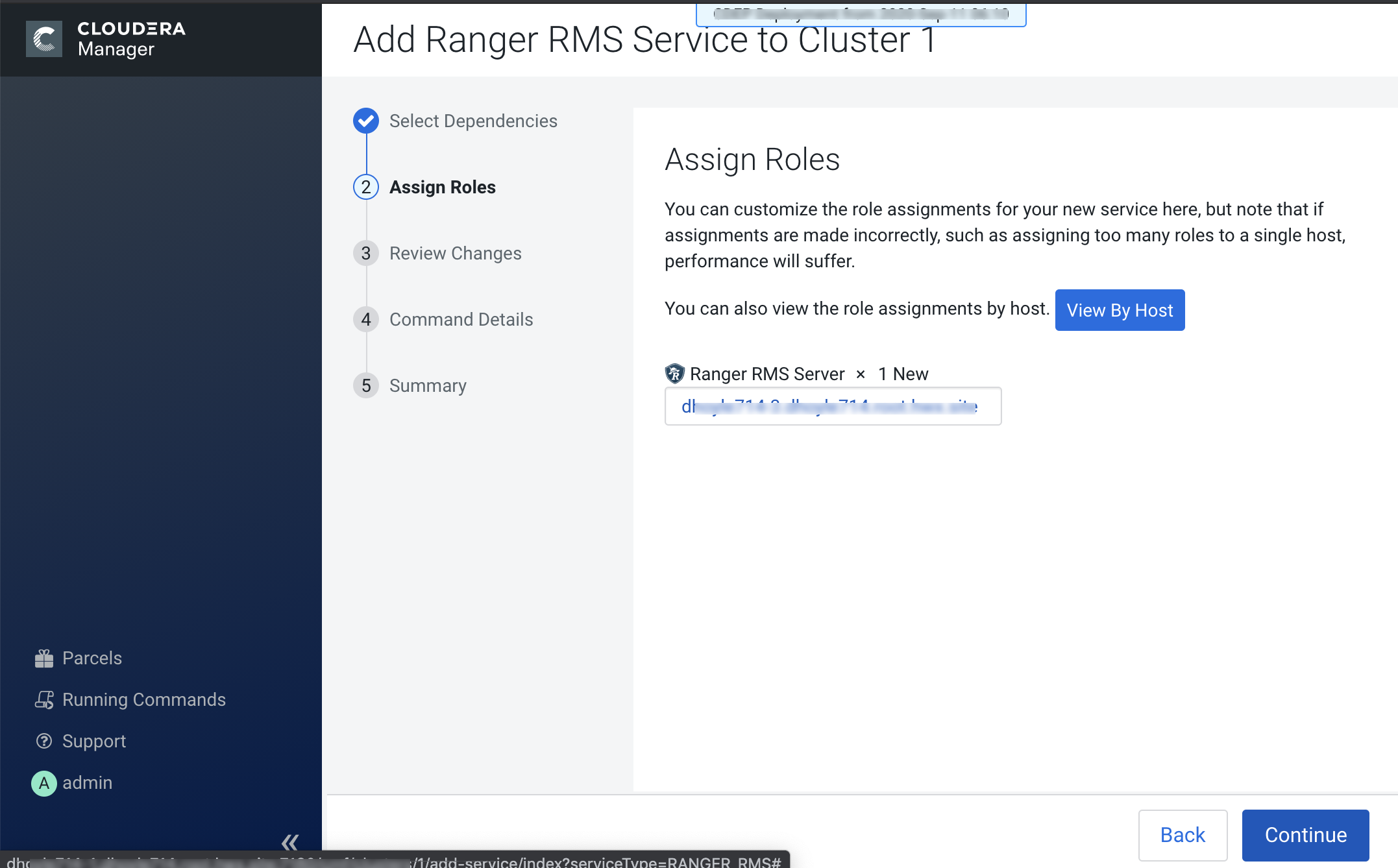Collapse the sidebar with double chevron

(289, 842)
